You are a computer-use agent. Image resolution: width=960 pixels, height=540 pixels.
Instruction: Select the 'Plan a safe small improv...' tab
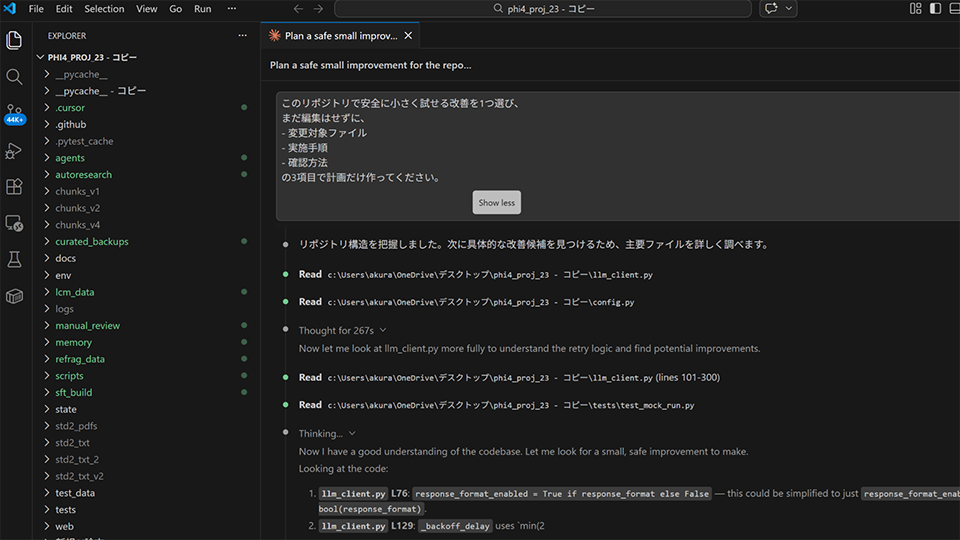[x=340, y=36]
